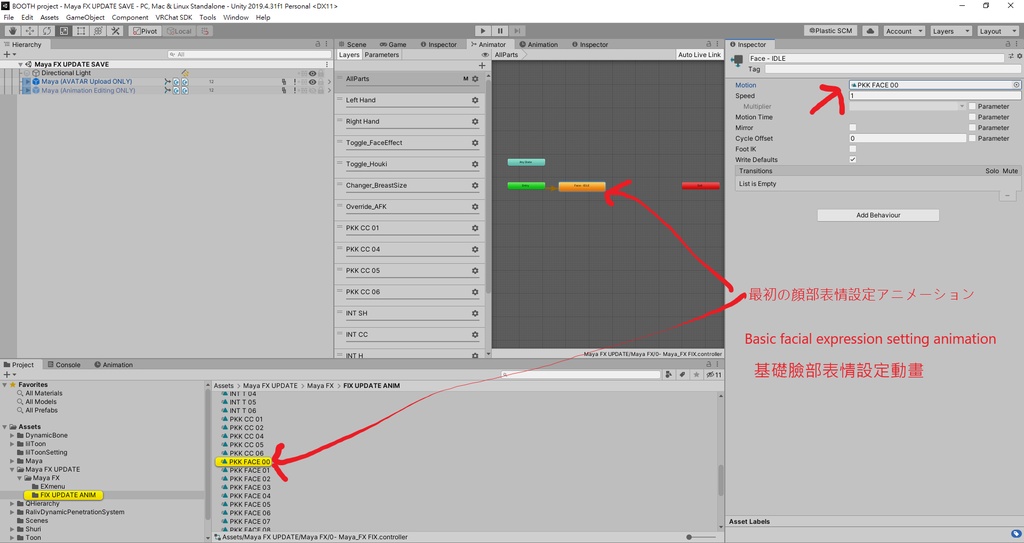Viewport: 1024px width, 543px height.
Task: Open settings gear for INT SH layer
Action: [475, 314]
